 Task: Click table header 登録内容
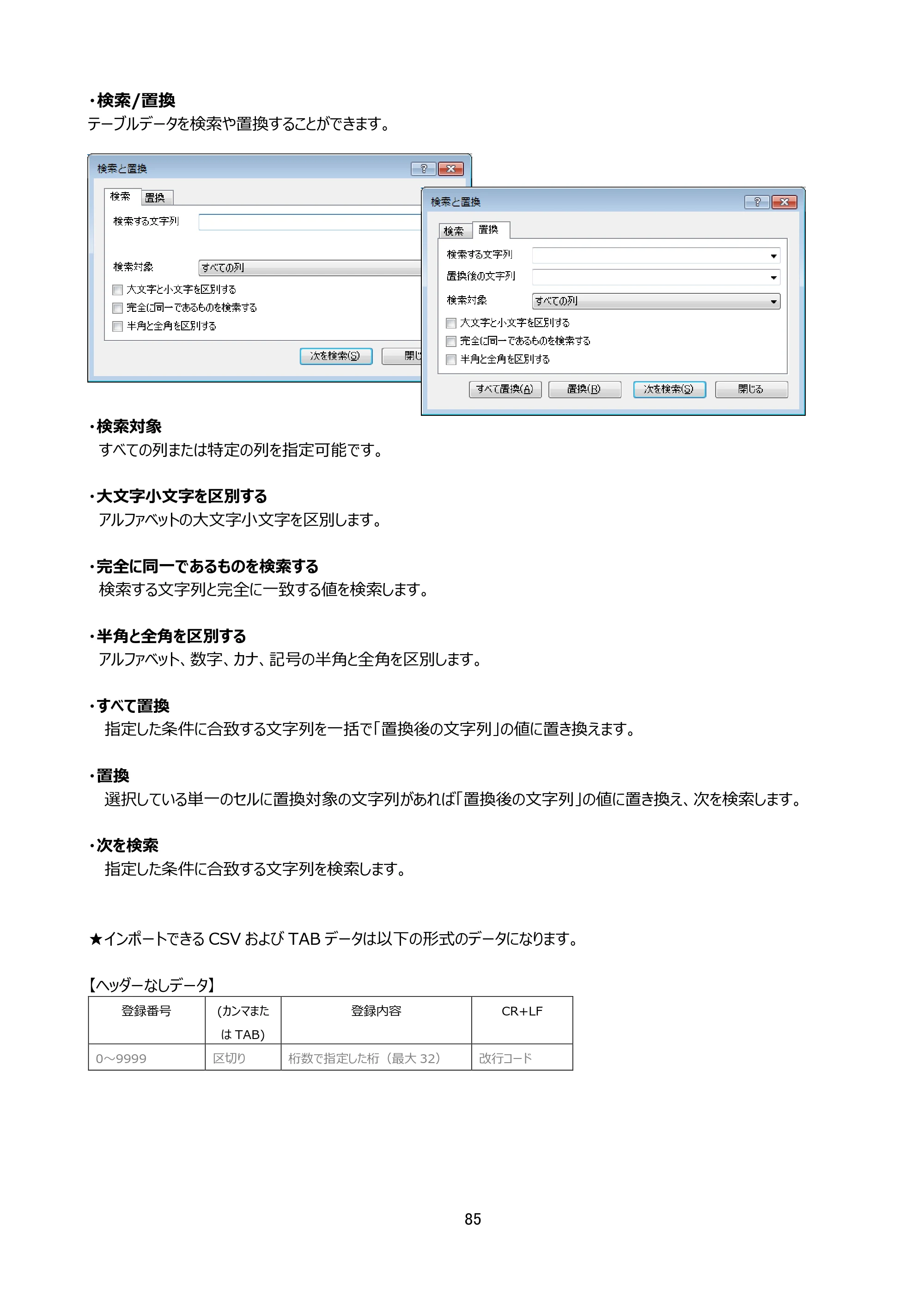(377, 1020)
